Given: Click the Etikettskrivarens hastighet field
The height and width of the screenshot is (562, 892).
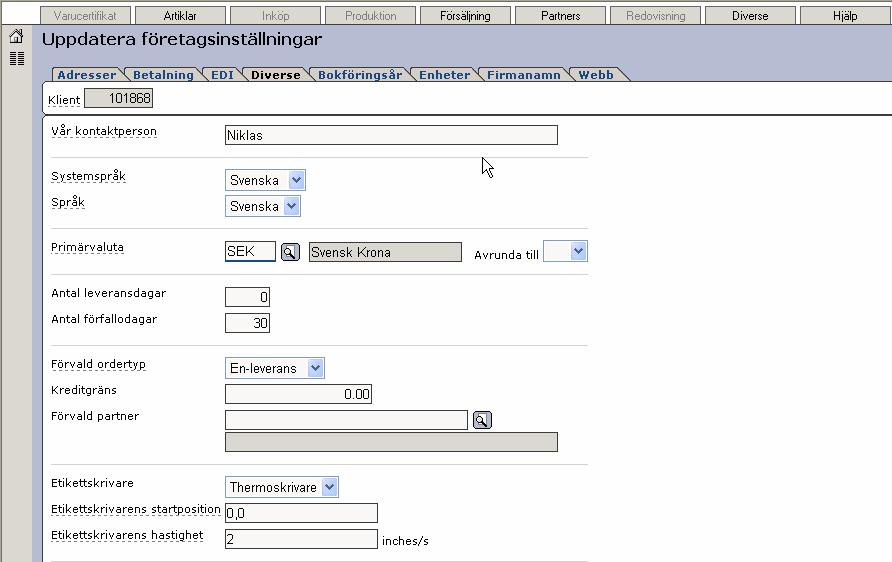Looking at the screenshot, I should (302, 539).
